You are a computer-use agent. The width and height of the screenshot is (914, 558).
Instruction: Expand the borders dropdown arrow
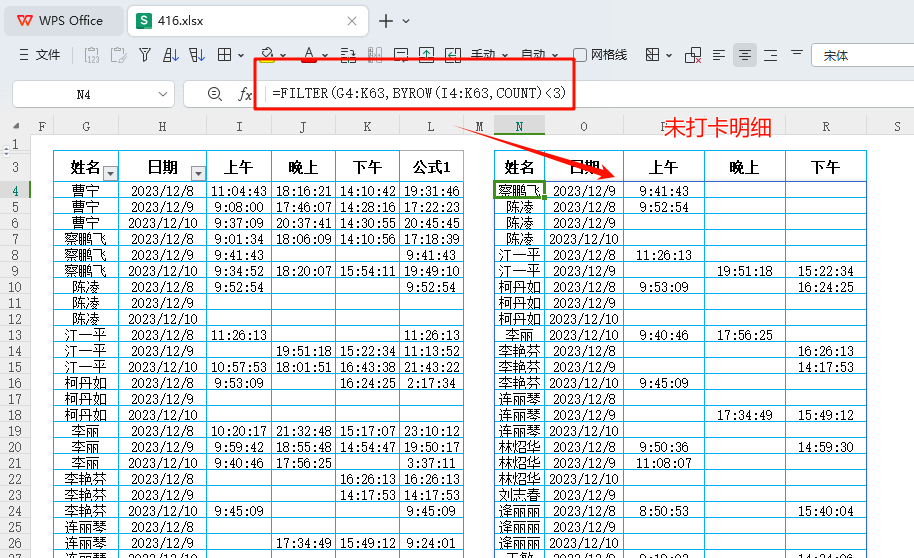pyautogui.click(x=241, y=55)
